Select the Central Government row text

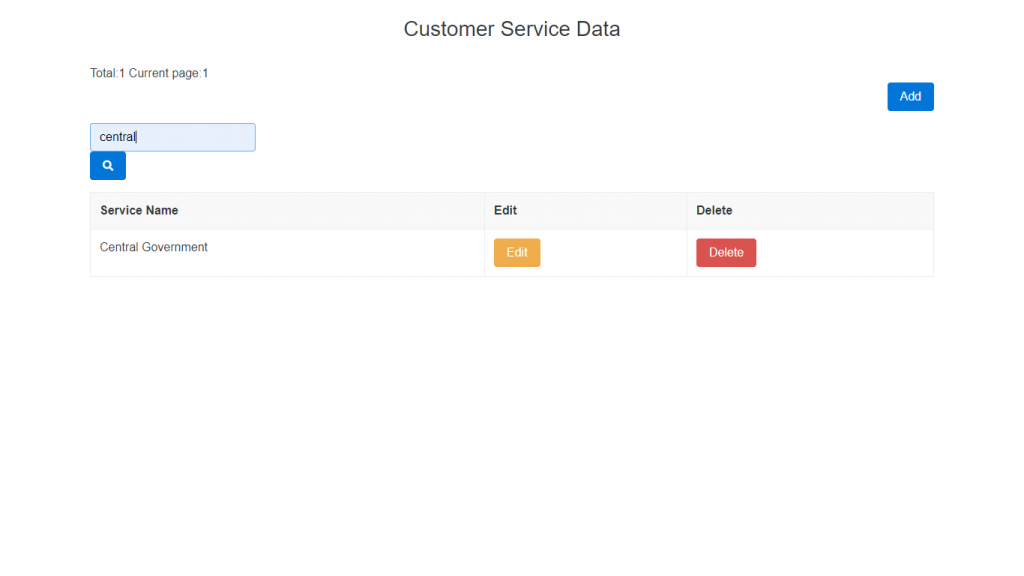pyautogui.click(x=154, y=247)
